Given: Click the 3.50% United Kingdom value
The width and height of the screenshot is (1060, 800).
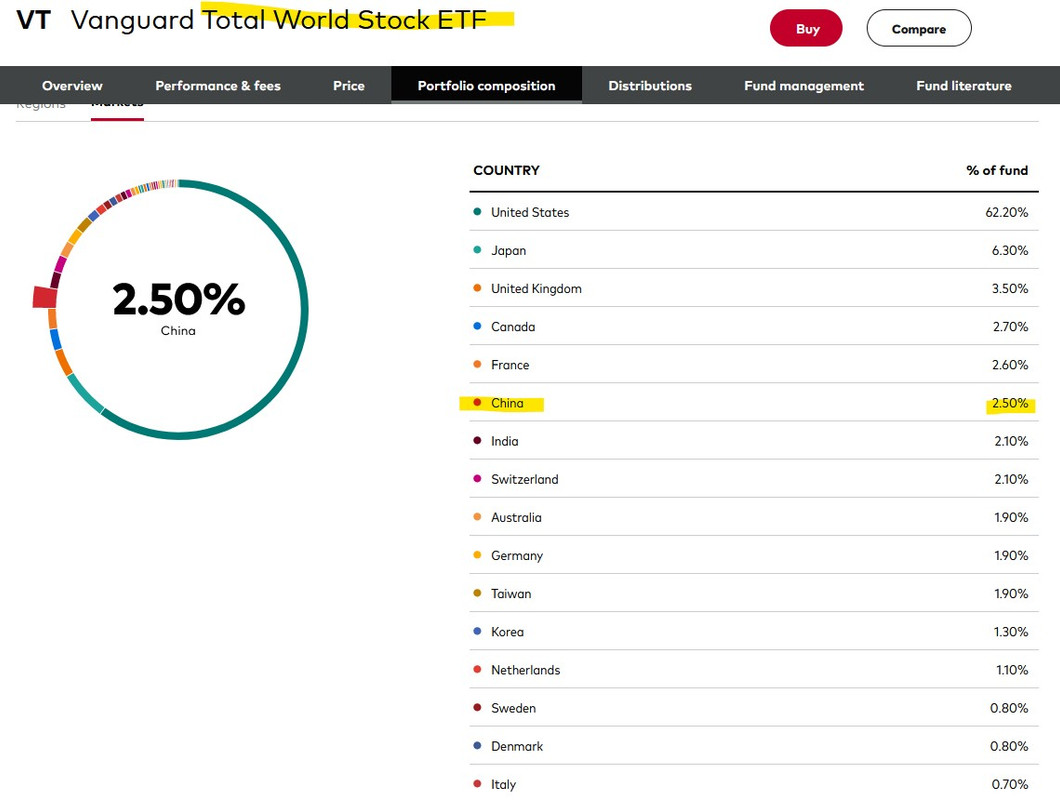Looking at the screenshot, I should pos(1009,289).
